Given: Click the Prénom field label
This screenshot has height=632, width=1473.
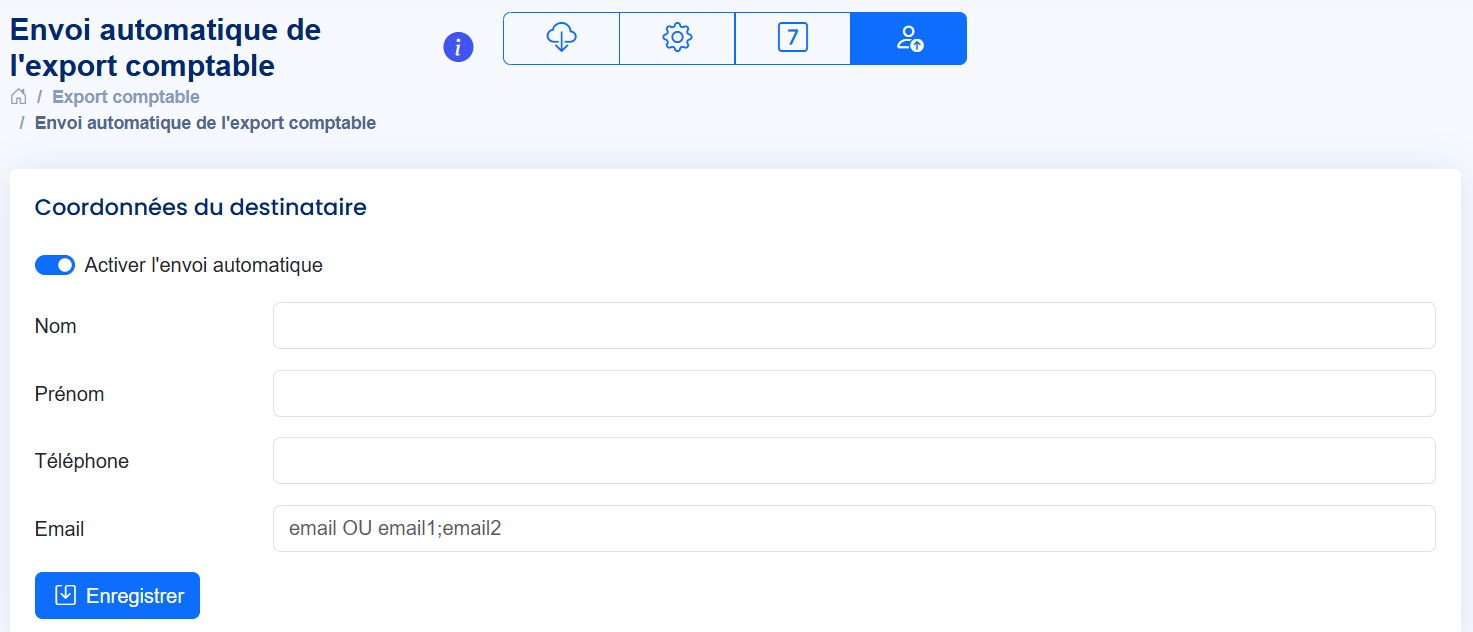Looking at the screenshot, I should (x=69, y=394).
